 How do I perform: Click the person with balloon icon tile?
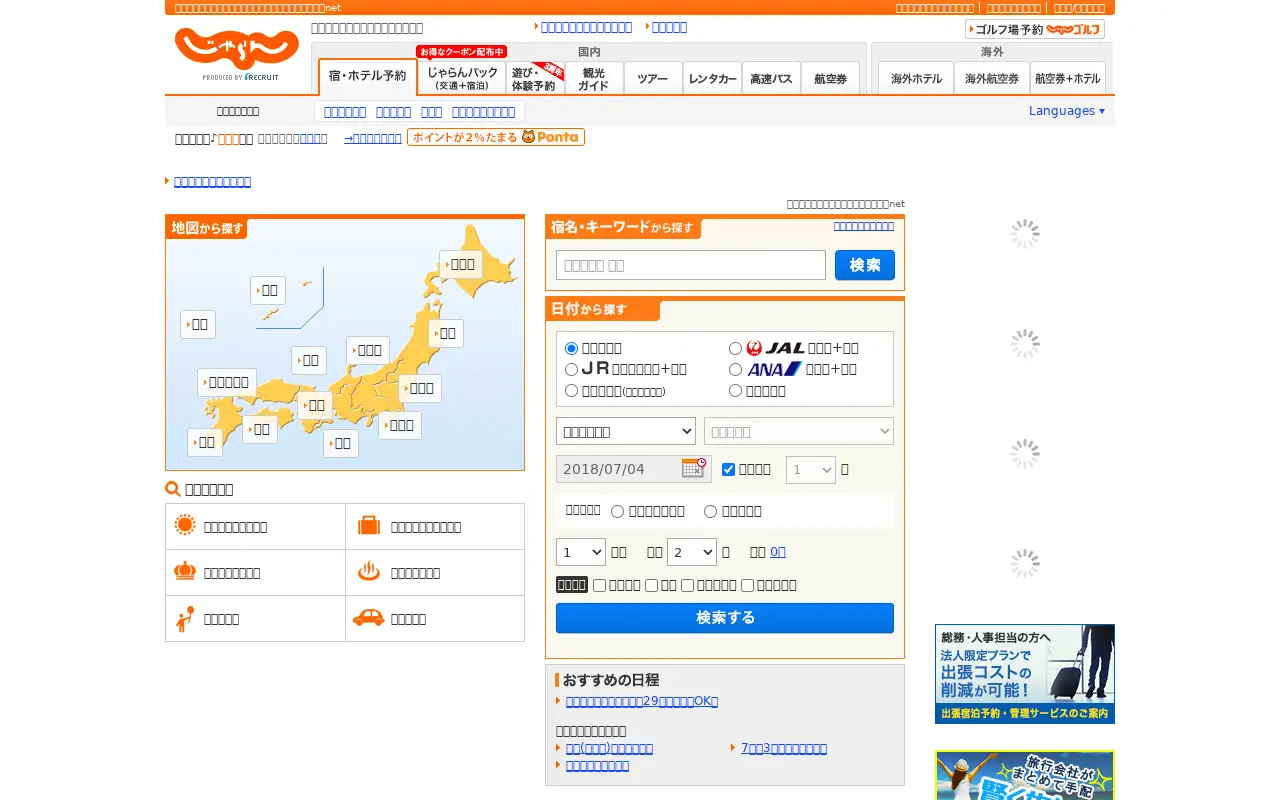pyautogui.click(x=256, y=619)
